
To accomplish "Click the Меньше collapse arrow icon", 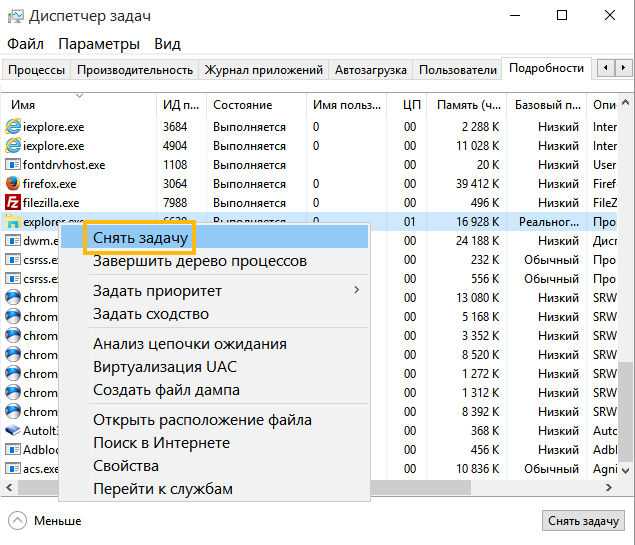I will 17,521.
